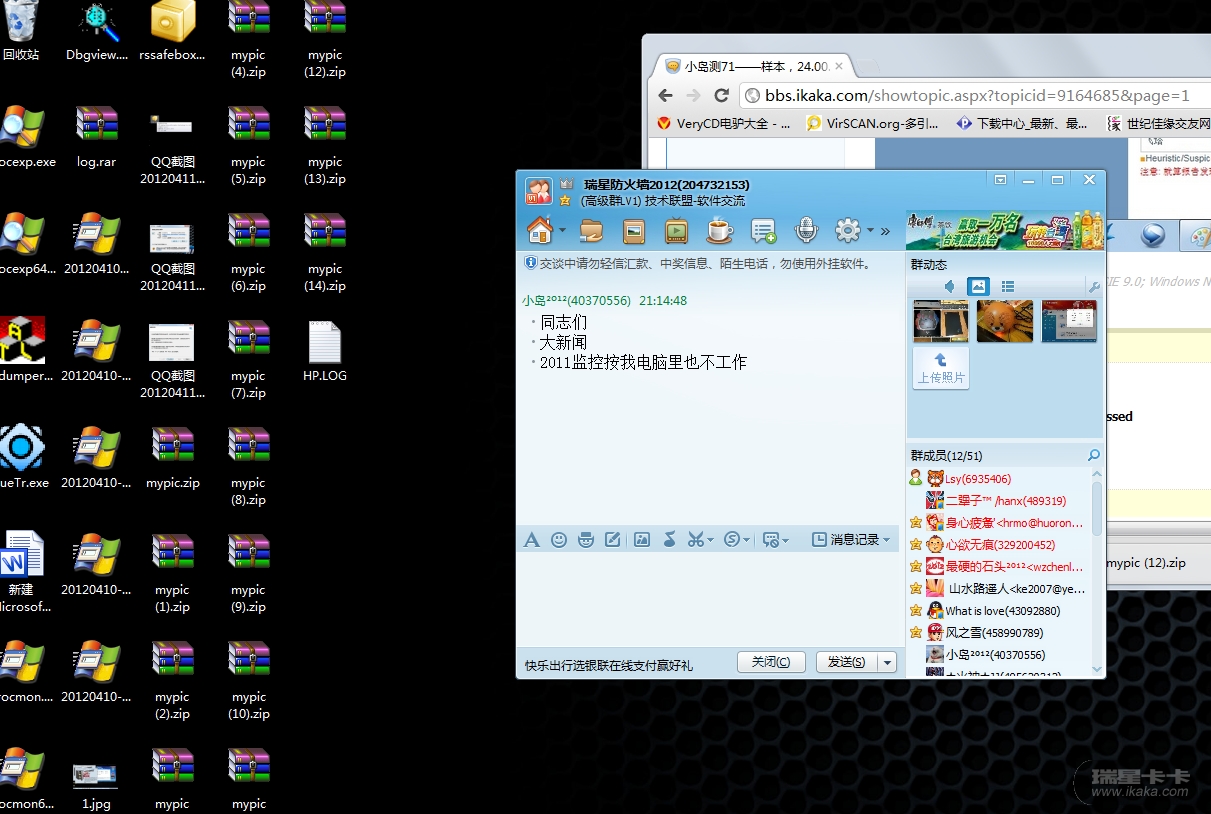
Task: Open log.rar on the desktop
Action: (97, 138)
